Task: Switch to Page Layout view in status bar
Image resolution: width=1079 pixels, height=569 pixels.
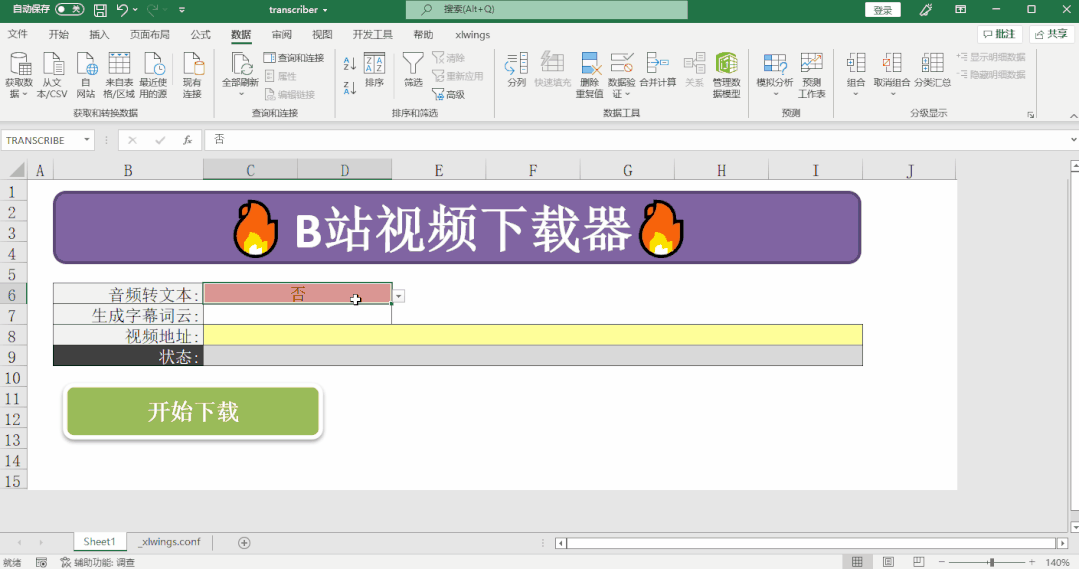Action: [888, 561]
